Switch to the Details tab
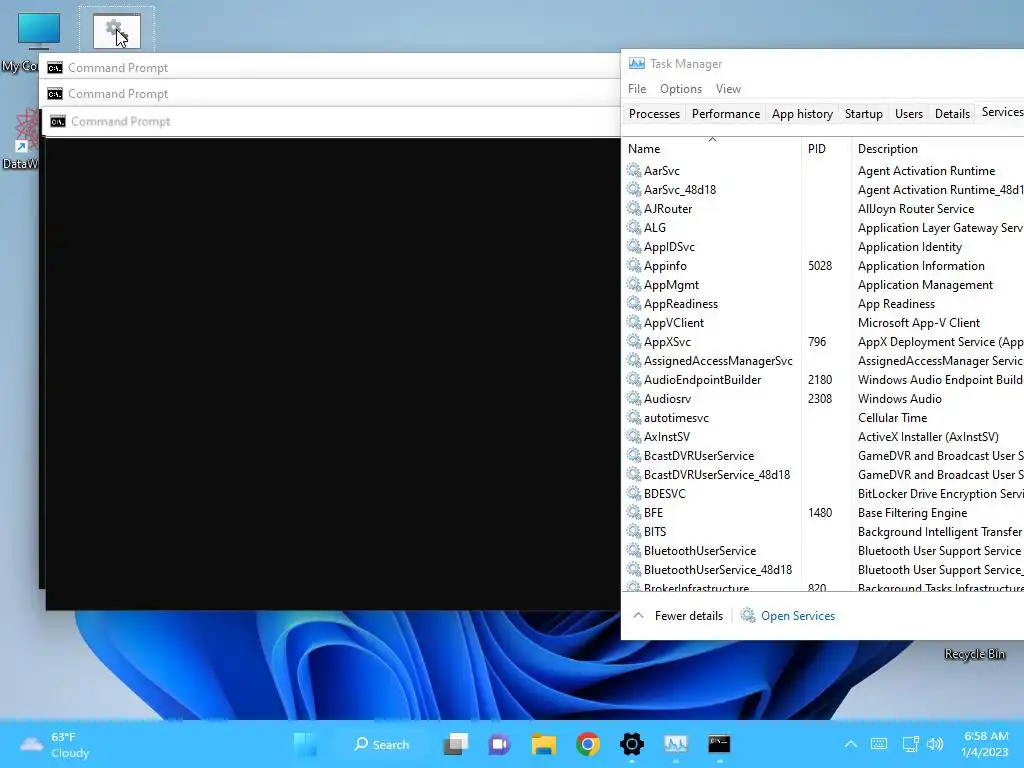This screenshot has width=1024, height=768. [952, 114]
